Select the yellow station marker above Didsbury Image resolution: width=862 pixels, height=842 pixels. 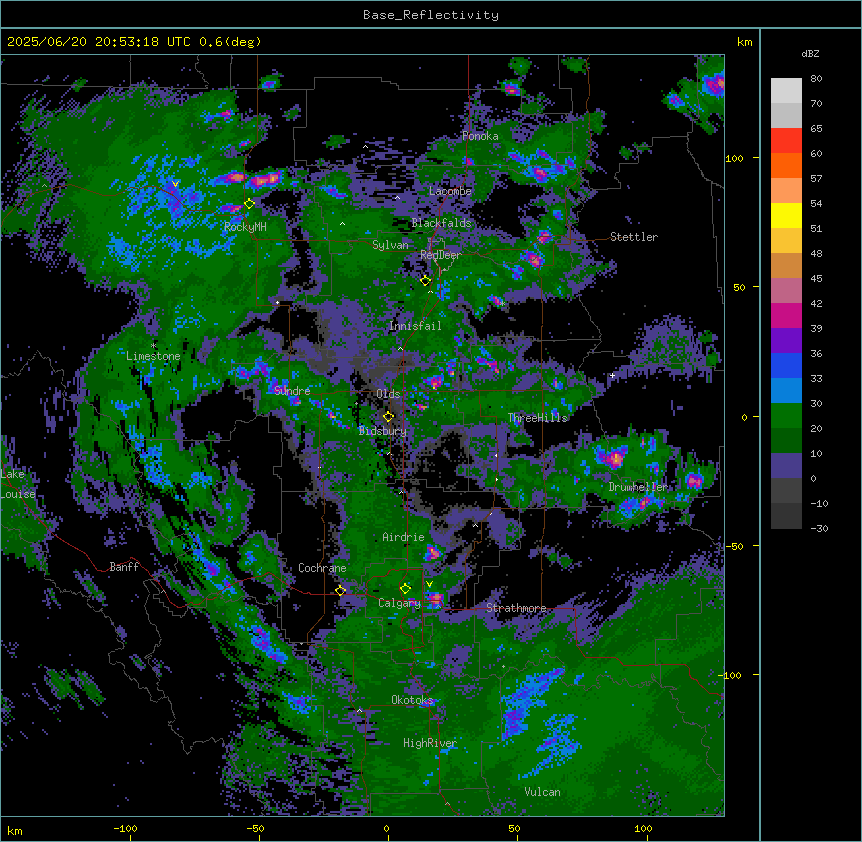coord(389,416)
